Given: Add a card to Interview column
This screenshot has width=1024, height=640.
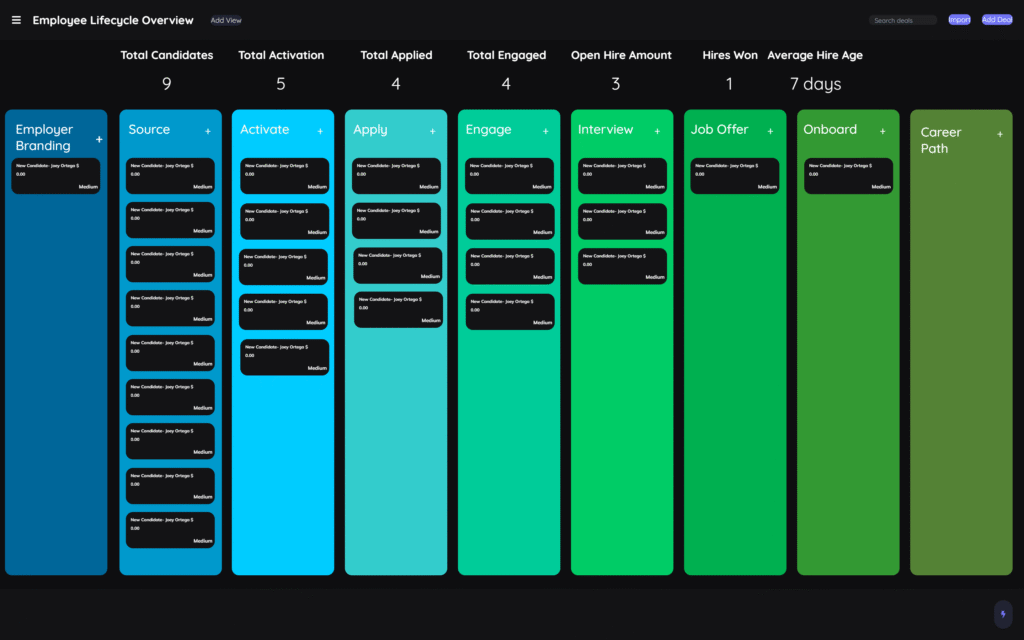Looking at the screenshot, I should (x=657, y=131).
